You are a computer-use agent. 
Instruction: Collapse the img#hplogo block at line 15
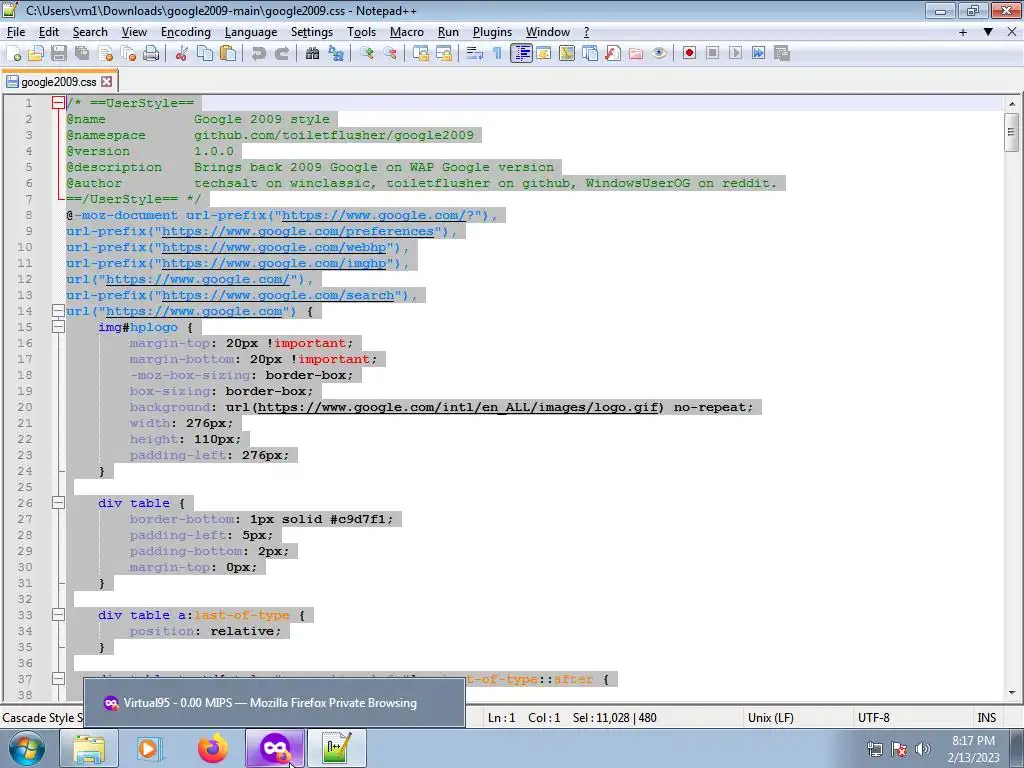click(58, 327)
